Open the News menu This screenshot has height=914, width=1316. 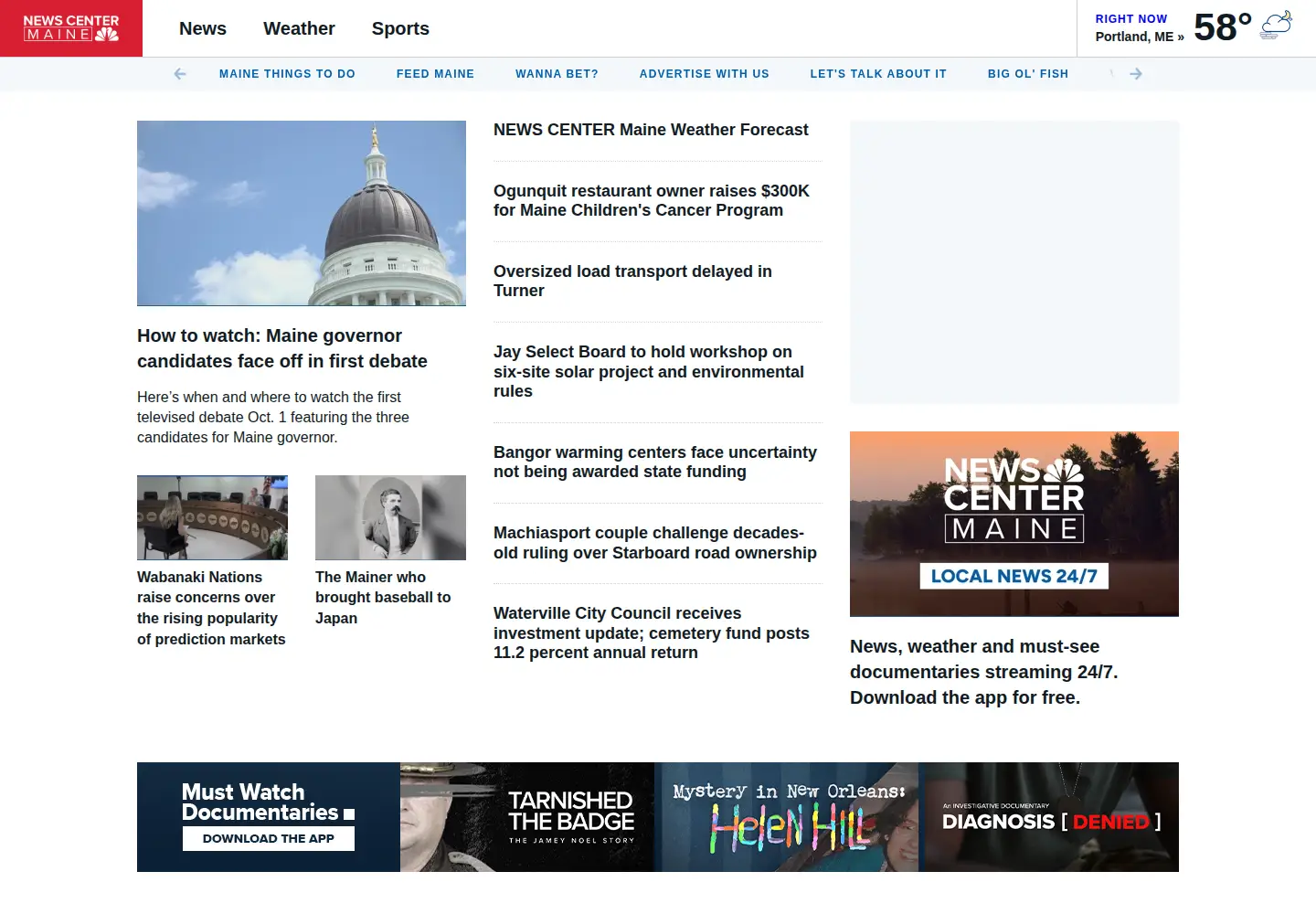click(203, 28)
